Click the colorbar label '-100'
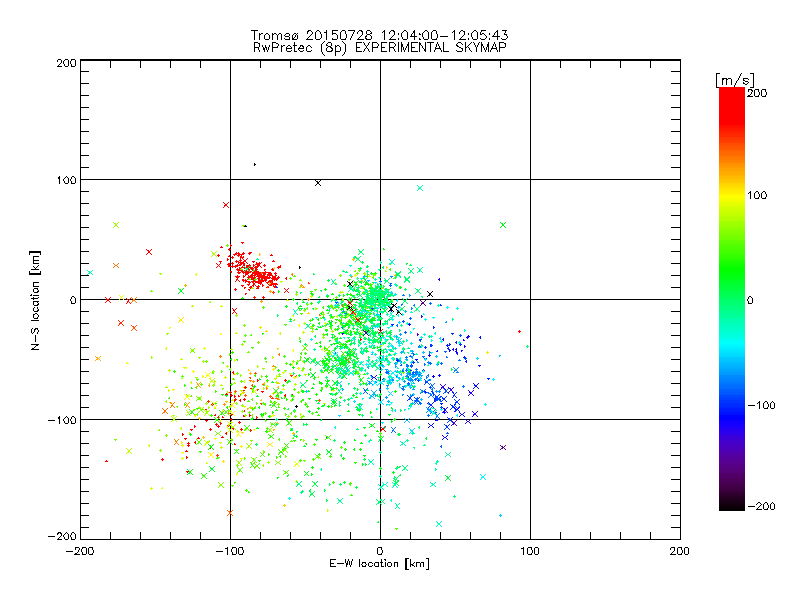Screen dimensions: 800x600 coord(761,405)
